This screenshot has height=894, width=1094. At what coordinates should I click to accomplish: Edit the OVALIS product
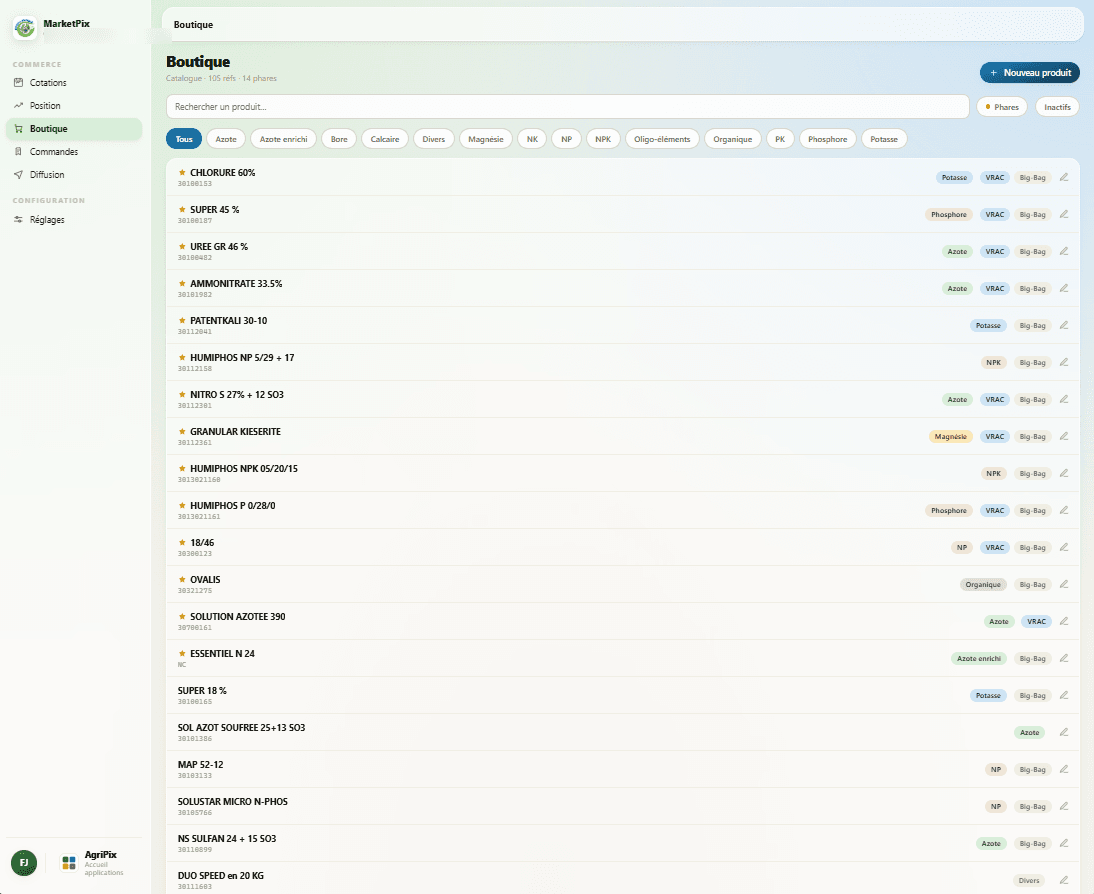click(x=1064, y=584)
